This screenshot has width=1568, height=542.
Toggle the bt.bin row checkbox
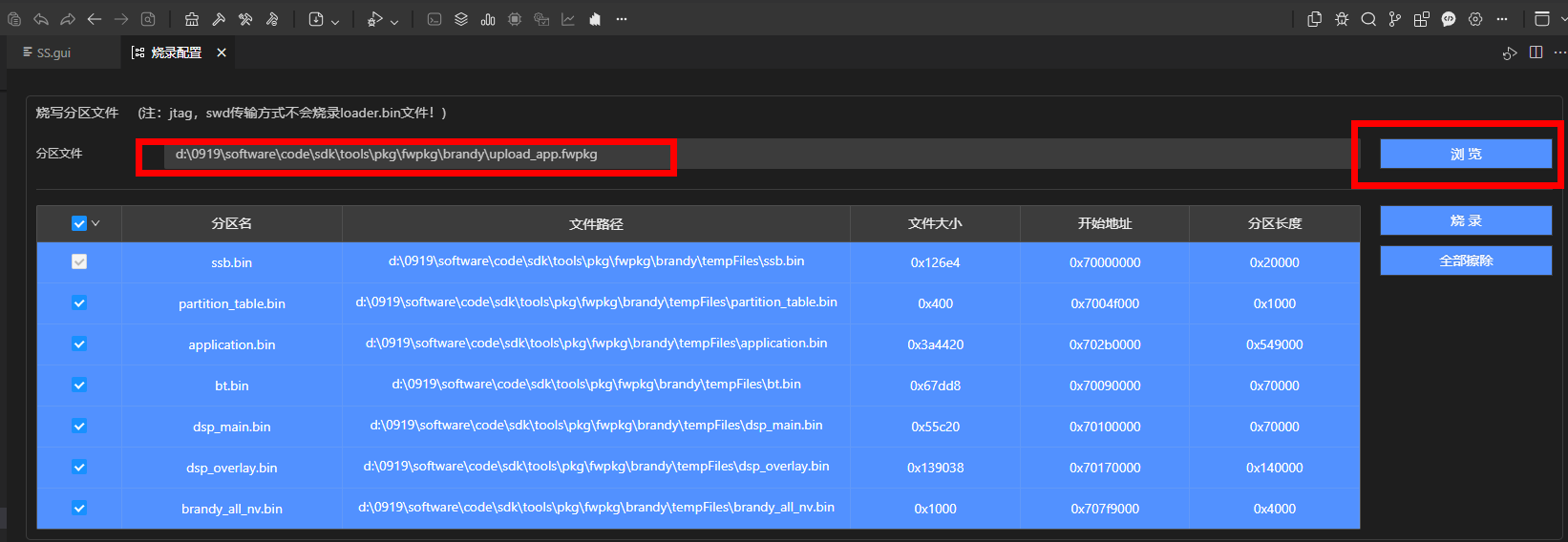[x=79, y=386]
